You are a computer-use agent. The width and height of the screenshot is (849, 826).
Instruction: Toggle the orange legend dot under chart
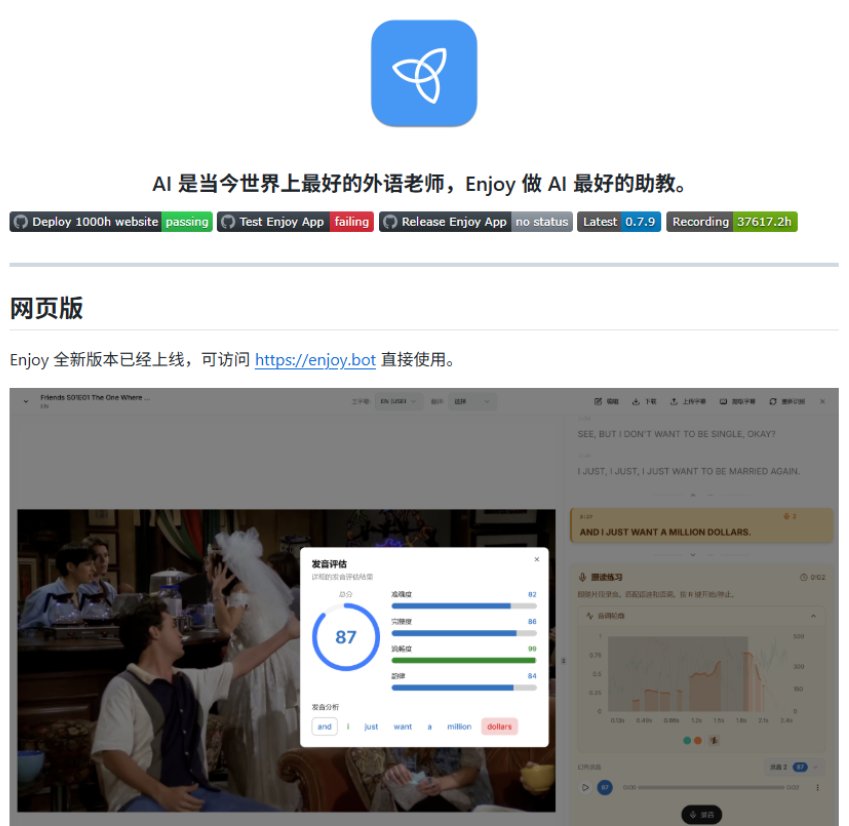click(697, 740)
